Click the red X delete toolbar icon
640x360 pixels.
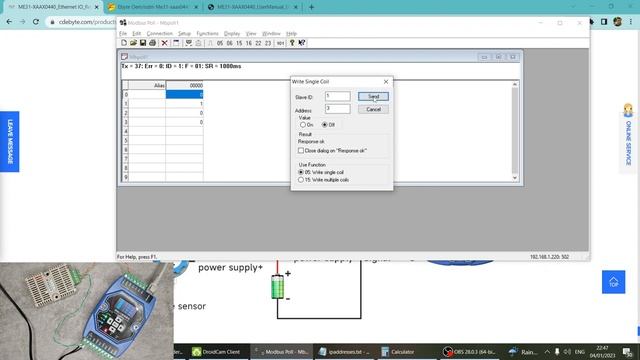click(164, 43)
